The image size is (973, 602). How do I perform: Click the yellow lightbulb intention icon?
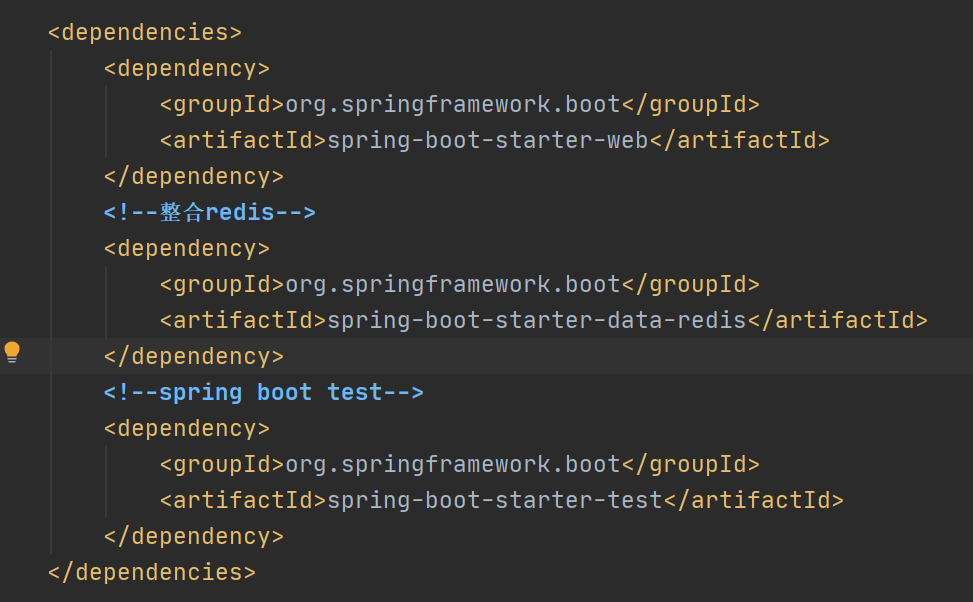point(12,352)
